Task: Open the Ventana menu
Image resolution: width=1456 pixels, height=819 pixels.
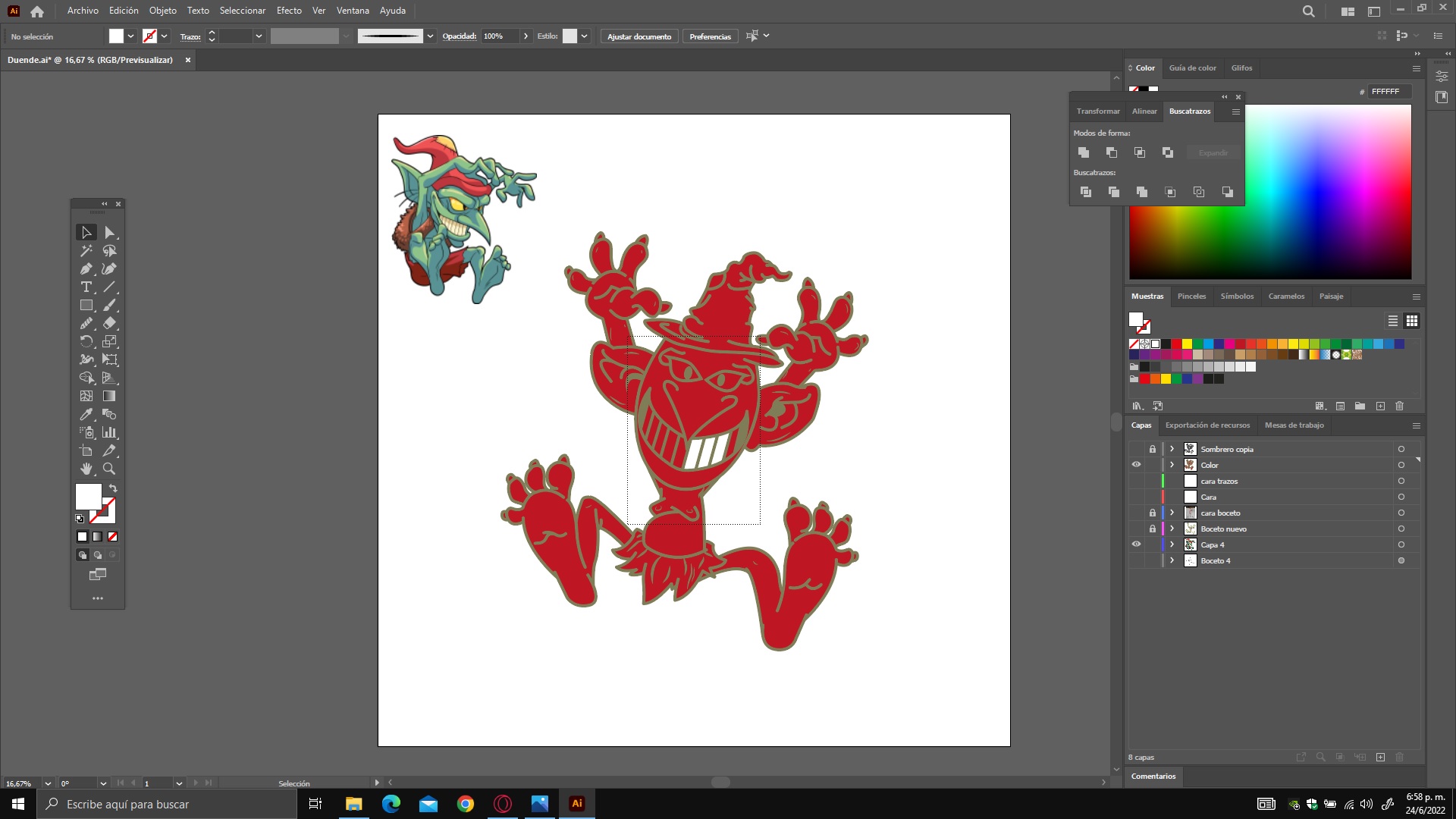Action: (353, 11)
